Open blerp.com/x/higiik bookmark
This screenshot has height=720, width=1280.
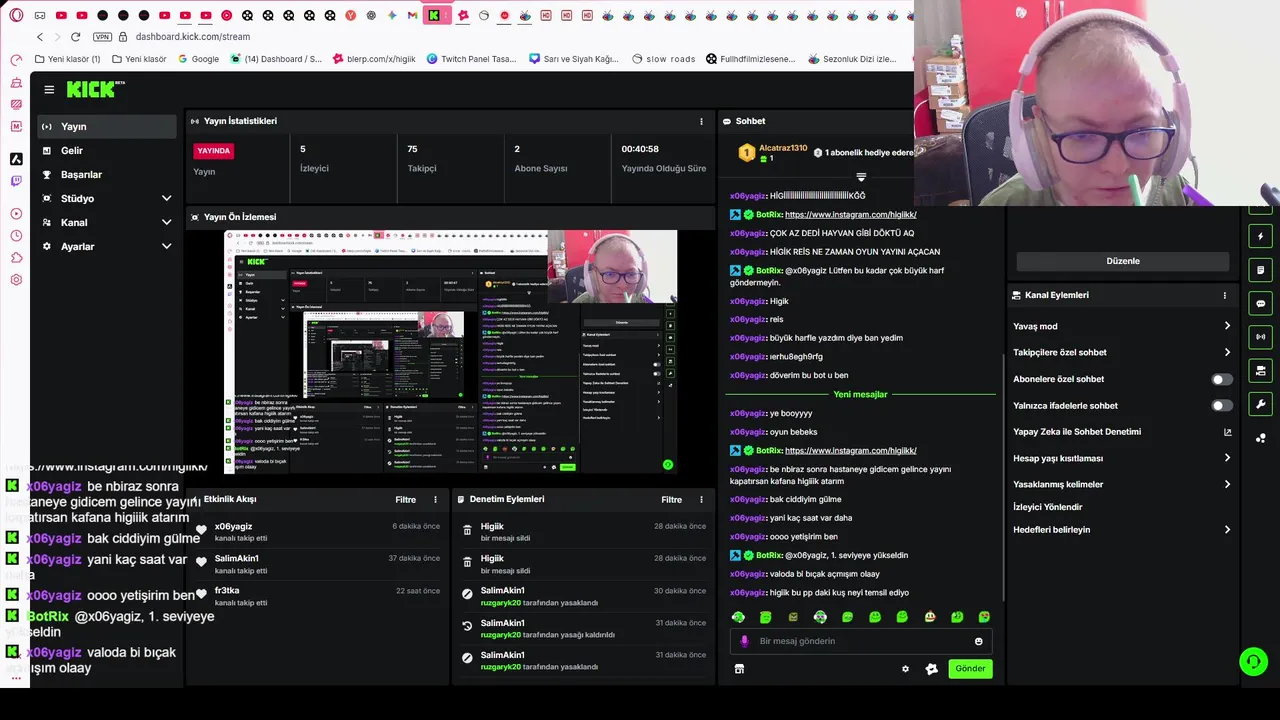click(374, 59)
